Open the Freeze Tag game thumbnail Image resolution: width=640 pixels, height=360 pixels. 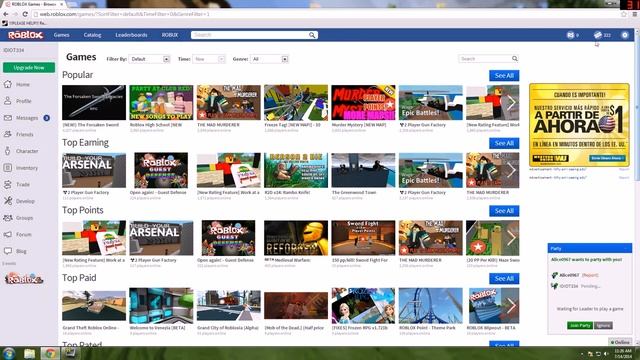pos(296,102)
